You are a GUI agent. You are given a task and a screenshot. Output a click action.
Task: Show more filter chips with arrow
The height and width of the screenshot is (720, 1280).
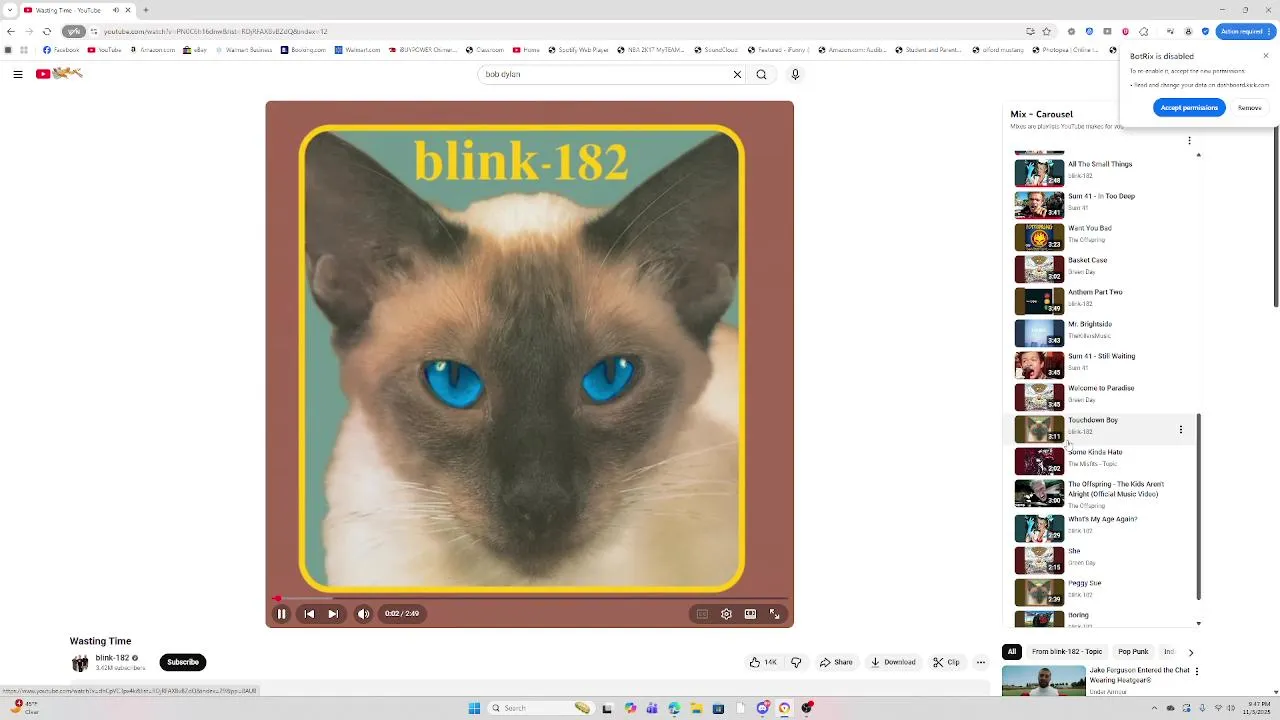click(1190, 652)
